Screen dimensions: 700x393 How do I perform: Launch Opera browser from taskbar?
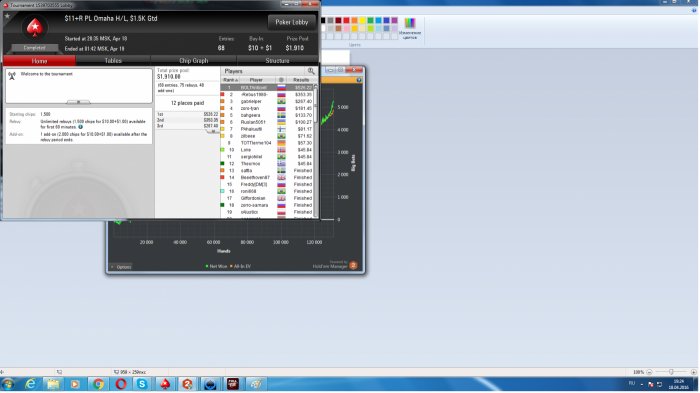click(x=121, y=384)
